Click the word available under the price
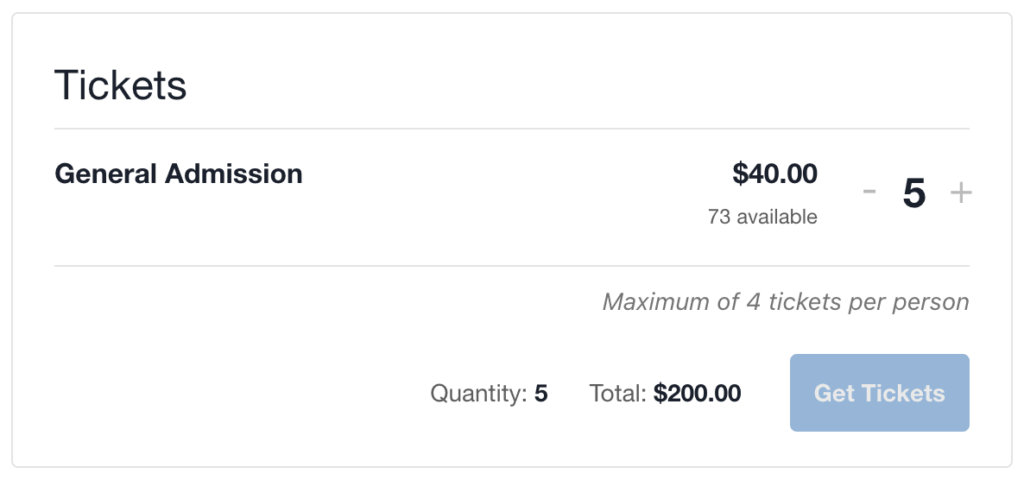The height and width of the screenshot is (480, 1024). pos(777,217)
